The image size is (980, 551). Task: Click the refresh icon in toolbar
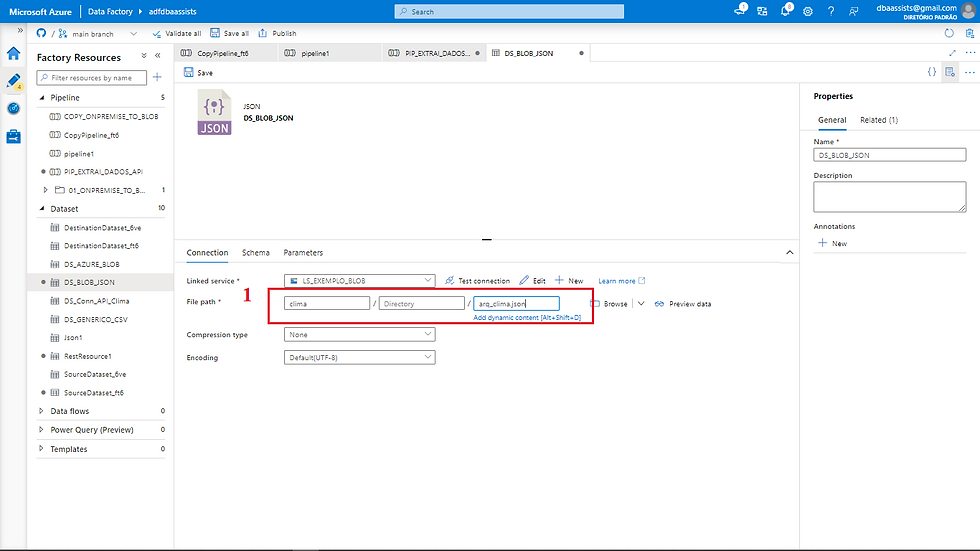pyautogui.click(x=949, y=33)
